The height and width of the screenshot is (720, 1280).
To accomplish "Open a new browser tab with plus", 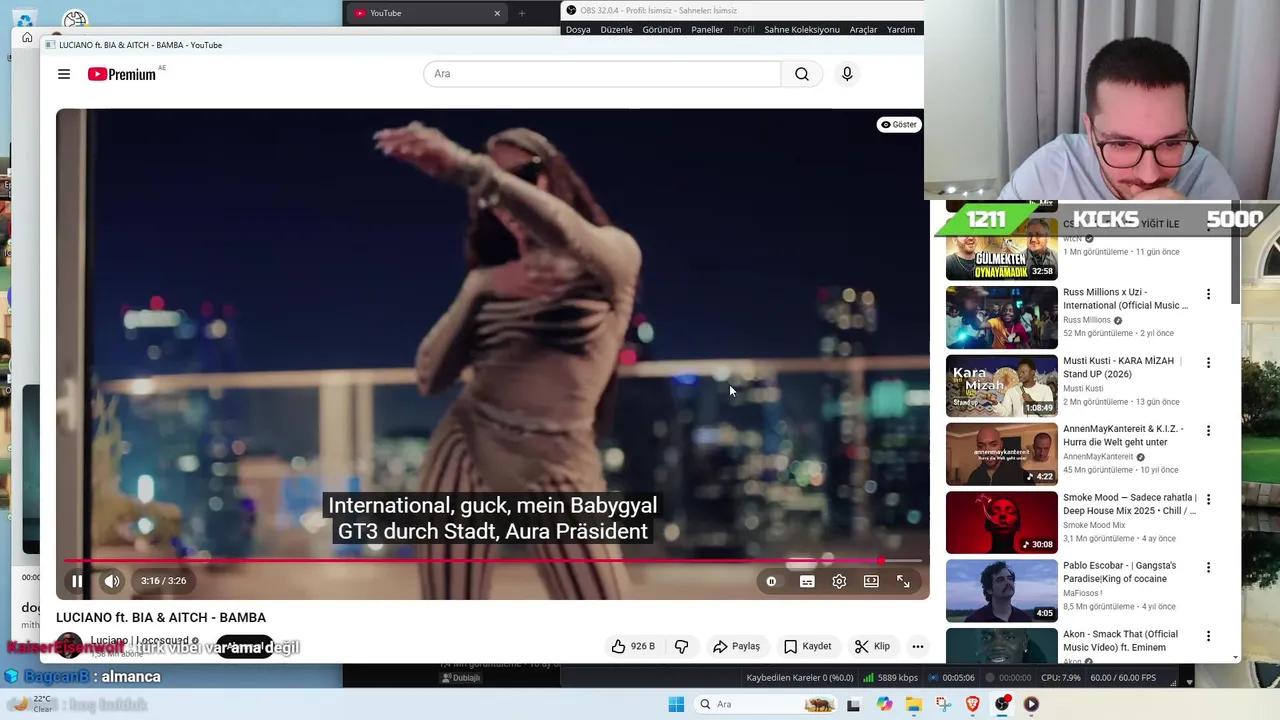I will click(521, 13).
